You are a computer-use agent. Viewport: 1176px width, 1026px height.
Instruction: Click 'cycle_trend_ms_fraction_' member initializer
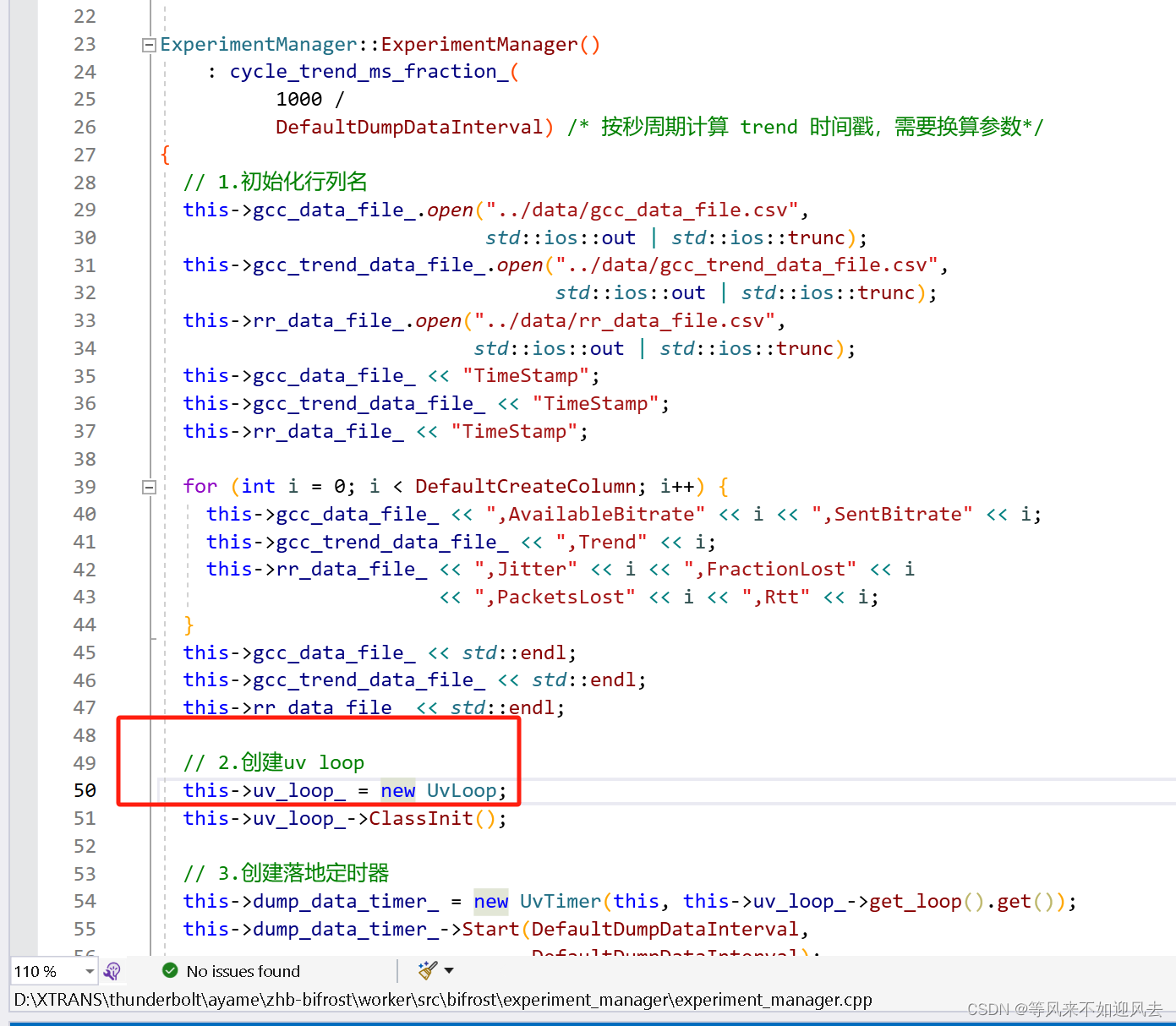pyautogui.click(x=369, y=71)
